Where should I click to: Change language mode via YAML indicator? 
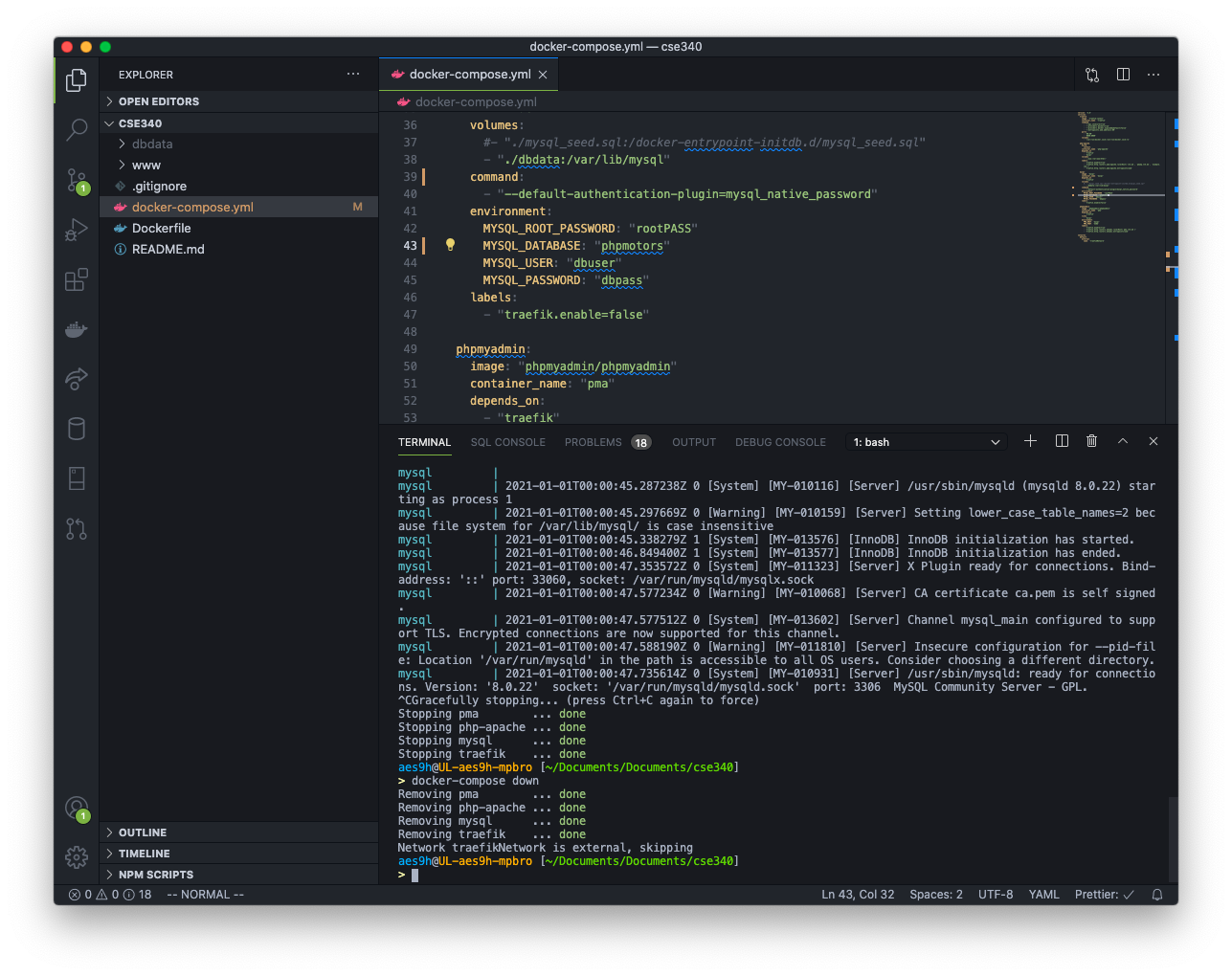1043,895
